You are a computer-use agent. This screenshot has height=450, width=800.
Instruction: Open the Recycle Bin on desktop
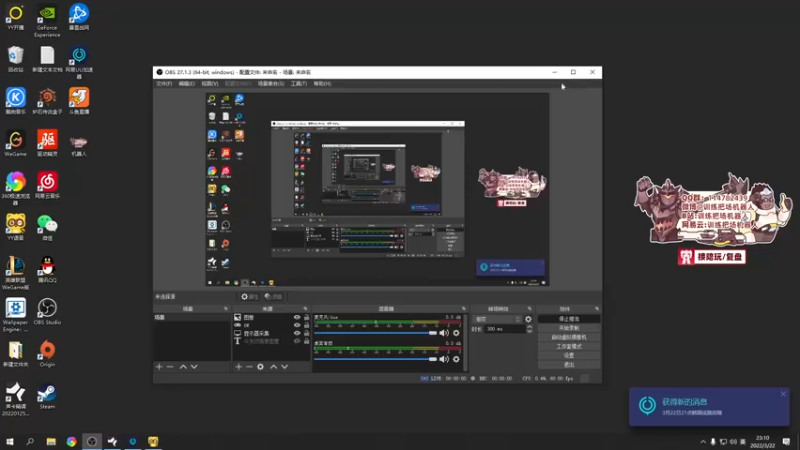pyautogui.click(x=15, y=59)
